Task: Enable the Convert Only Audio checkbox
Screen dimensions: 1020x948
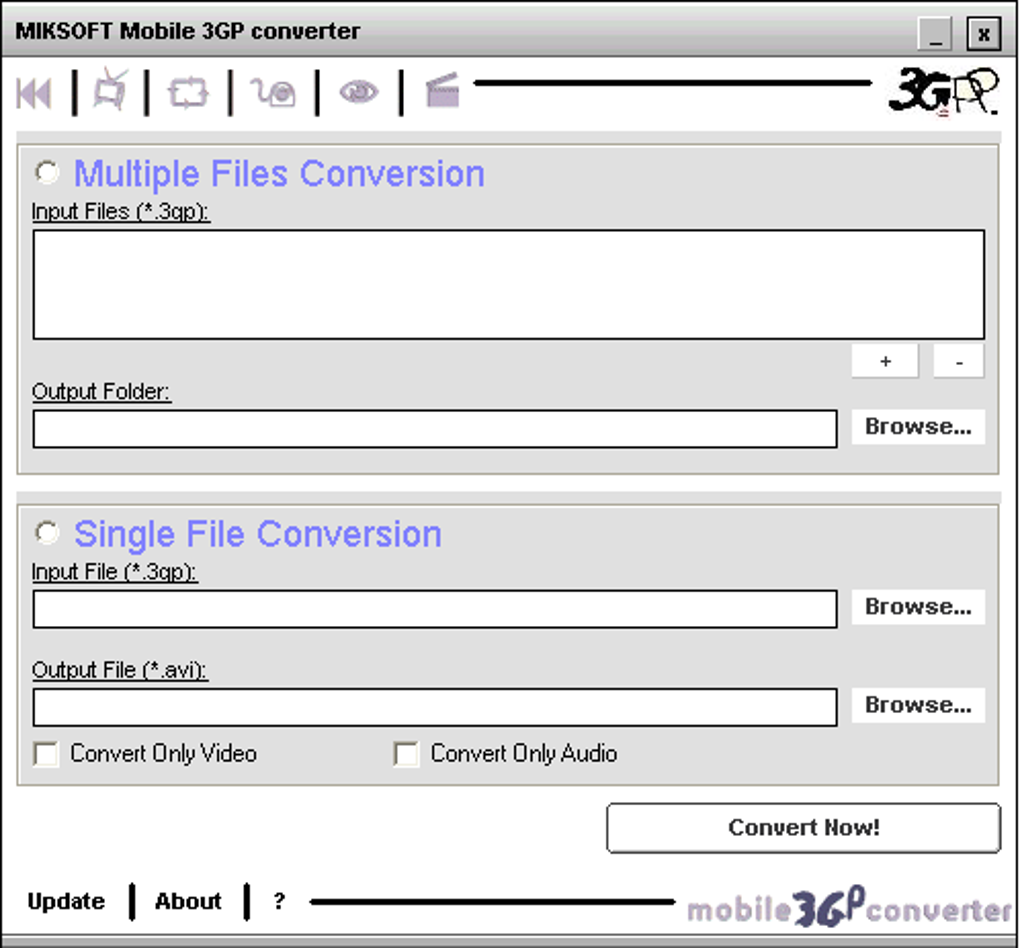Action: (x=407, y=754)
